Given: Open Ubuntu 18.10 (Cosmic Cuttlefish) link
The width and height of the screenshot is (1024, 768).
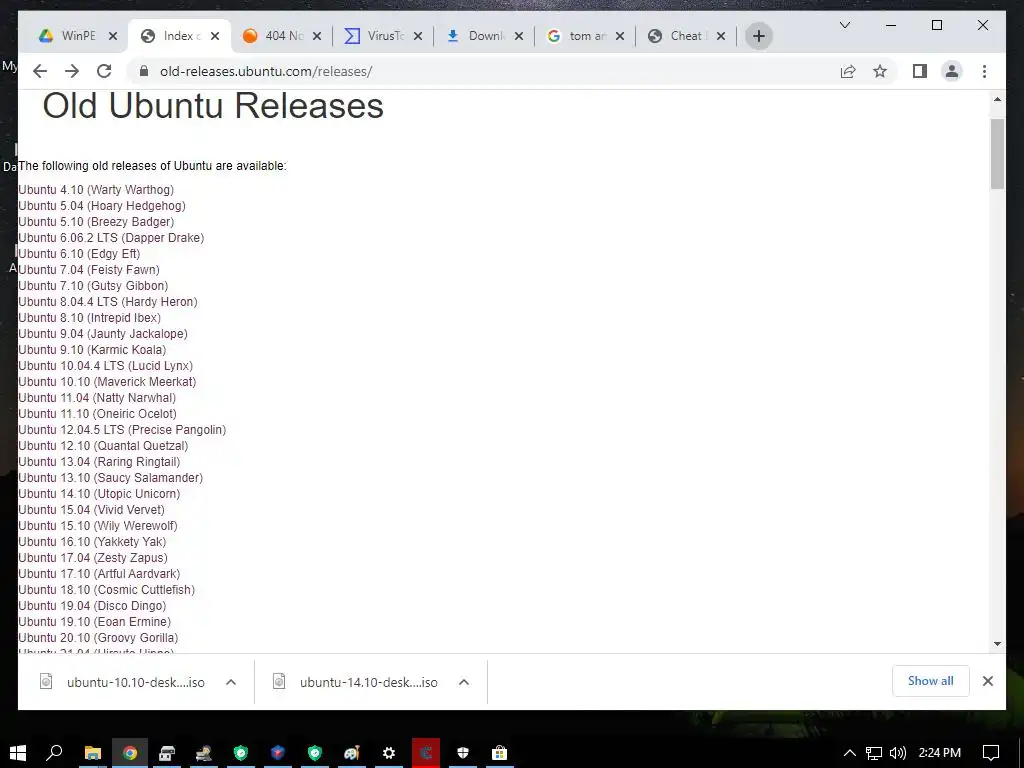Looking at the screenshot, I should [x=106, y=590].
